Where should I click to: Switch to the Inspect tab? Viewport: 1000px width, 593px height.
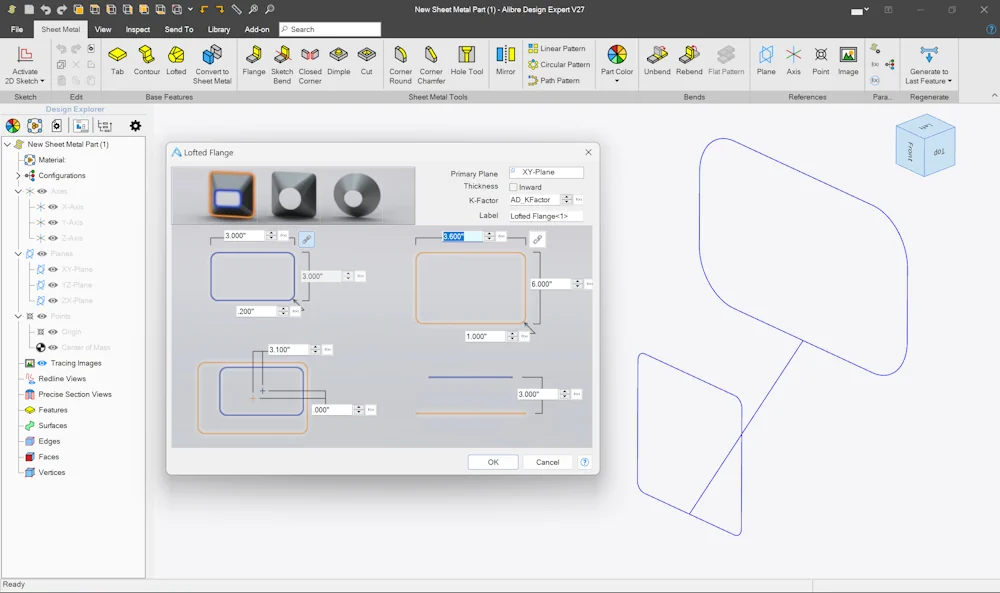pos(138,29)
